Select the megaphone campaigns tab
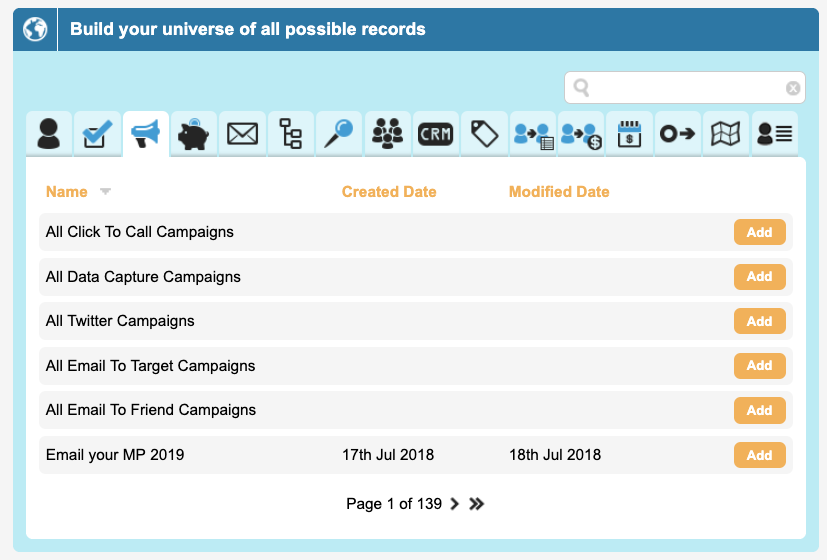 tap(146, 133)
